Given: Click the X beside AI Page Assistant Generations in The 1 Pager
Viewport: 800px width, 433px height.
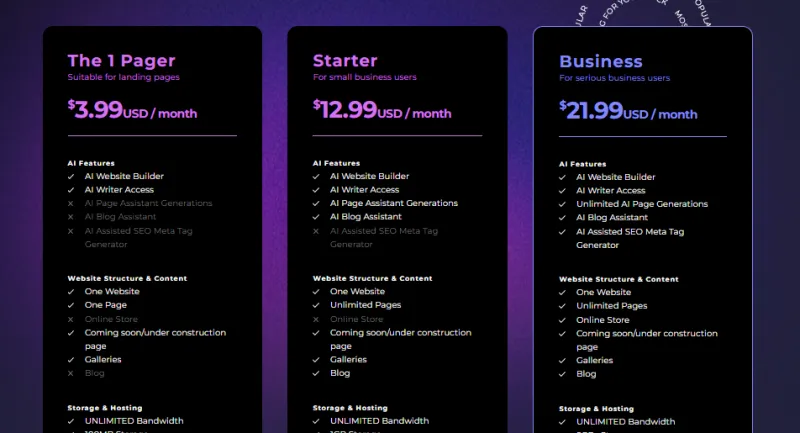Looking at the screenshot, I should 71,203.
